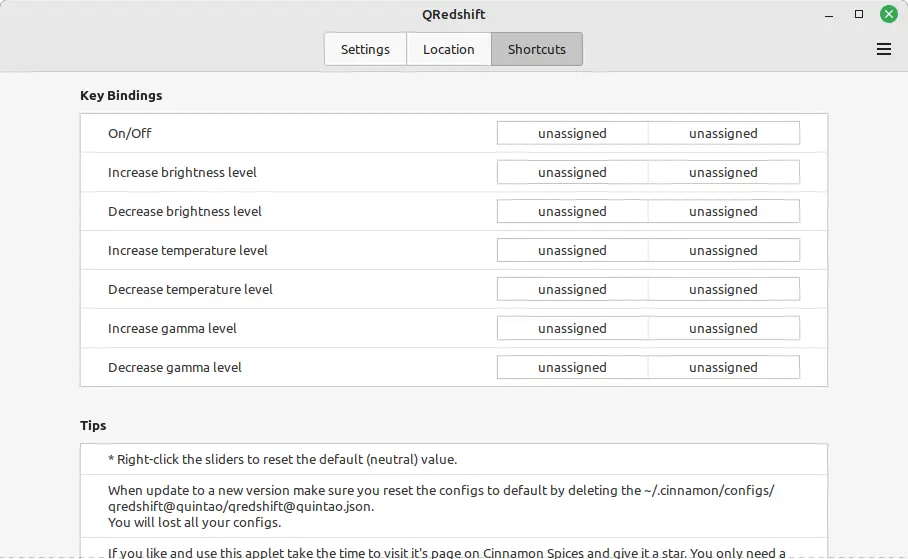Set second On/Off key binding
The width and height of the screenshot is (908, 559).
[x=723, y=133]
